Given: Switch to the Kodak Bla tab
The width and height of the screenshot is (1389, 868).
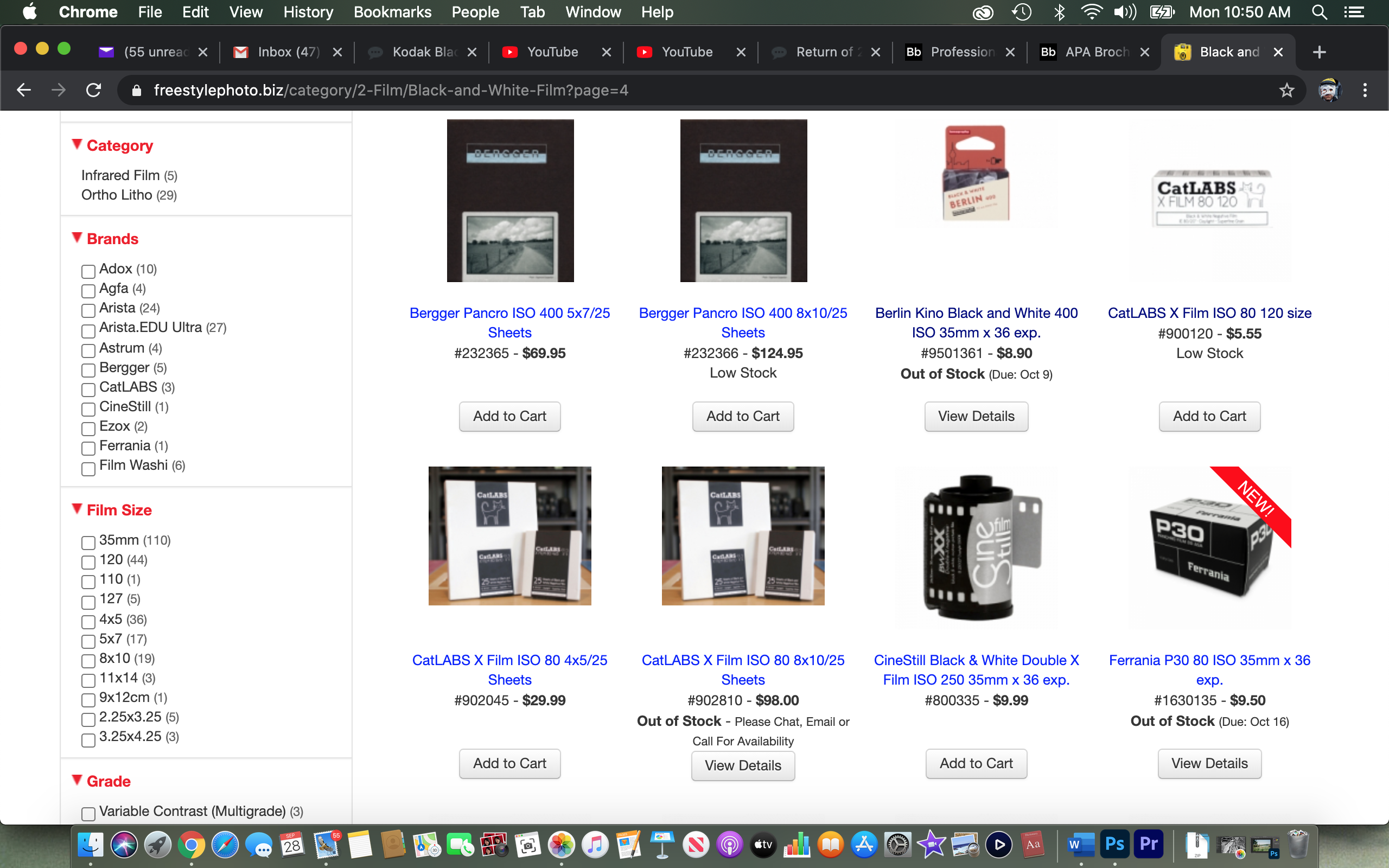Looking at the screenshot, I should pos(422,52).
